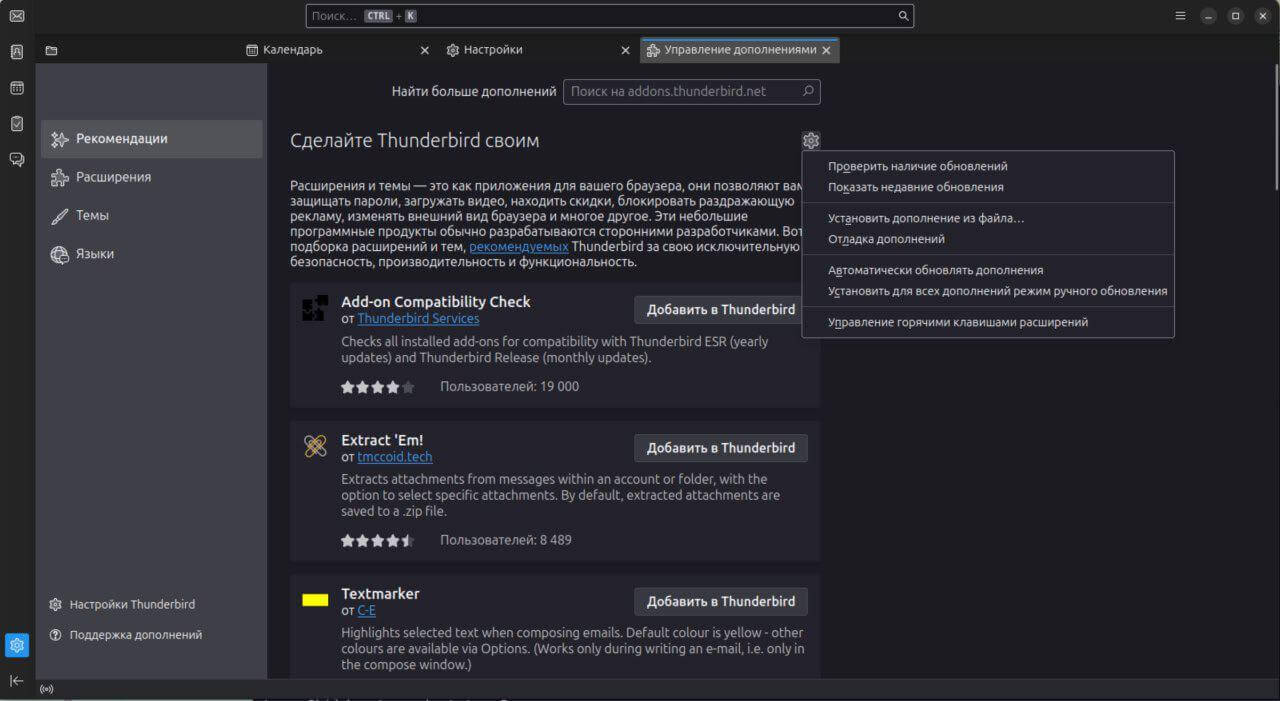Image resolution: width=1280 pixels, height=701 pixels.
Task: Click the Extract 'Em! add-on icon
Action: pos(315,447)
